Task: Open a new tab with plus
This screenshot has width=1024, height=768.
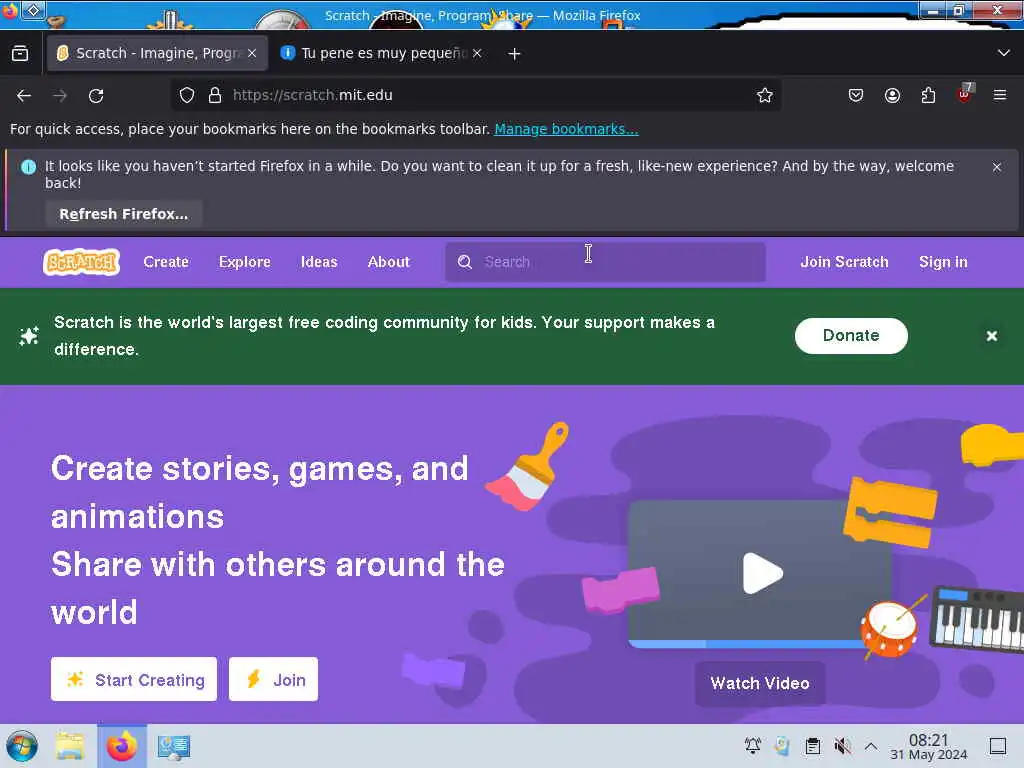Action: coord(515,54)
